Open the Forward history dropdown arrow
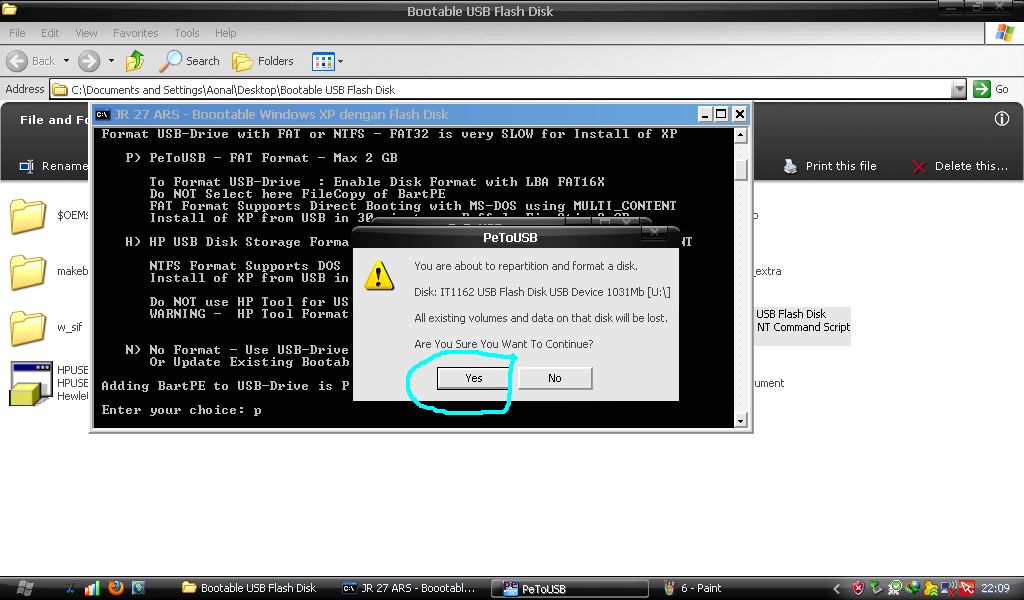Screen dimensions: 1024x600 click(x=111, y=61)
